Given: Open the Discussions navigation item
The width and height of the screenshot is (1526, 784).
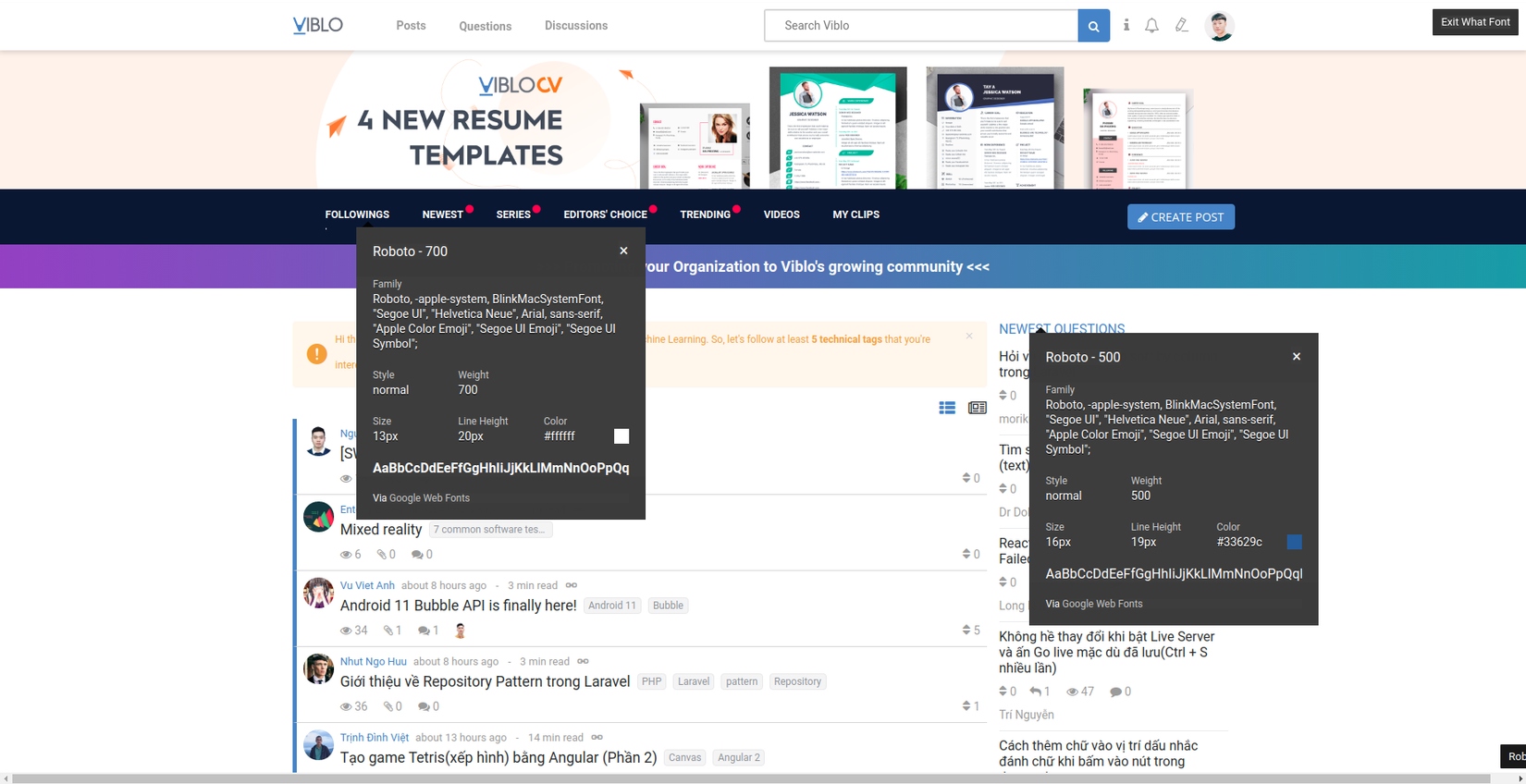Looking at the screenshot, I should pyautogui.click(x=576, y=25).
